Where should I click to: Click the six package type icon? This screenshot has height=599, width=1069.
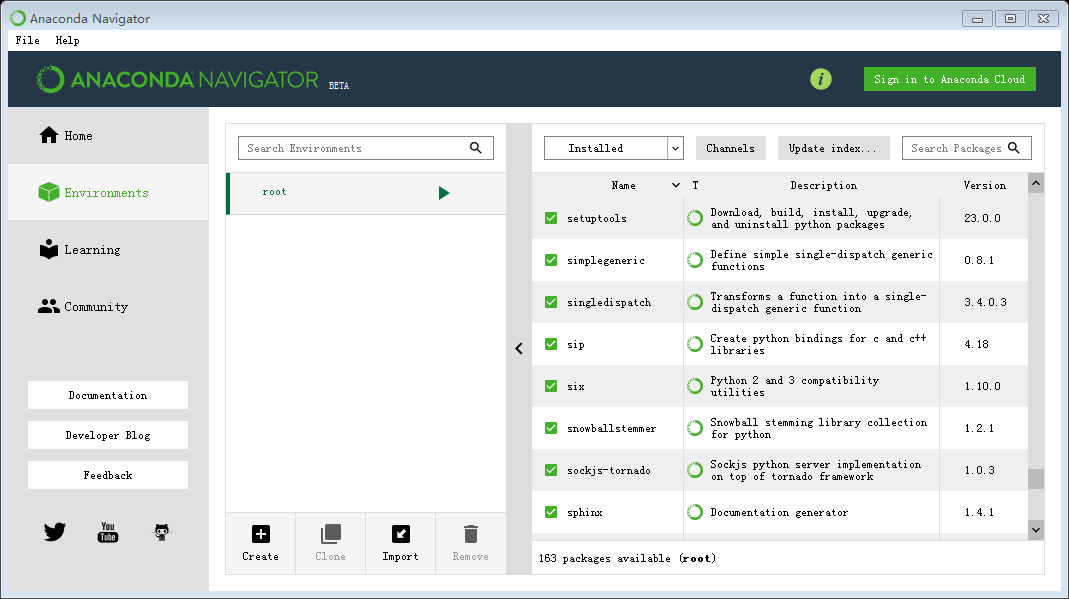point(695,386)
